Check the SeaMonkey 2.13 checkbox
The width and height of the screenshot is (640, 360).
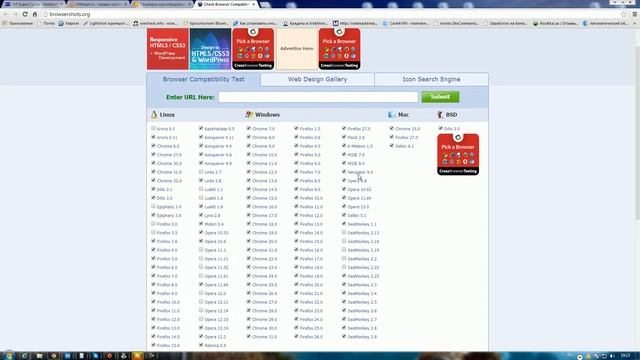[x=344, y=232]
